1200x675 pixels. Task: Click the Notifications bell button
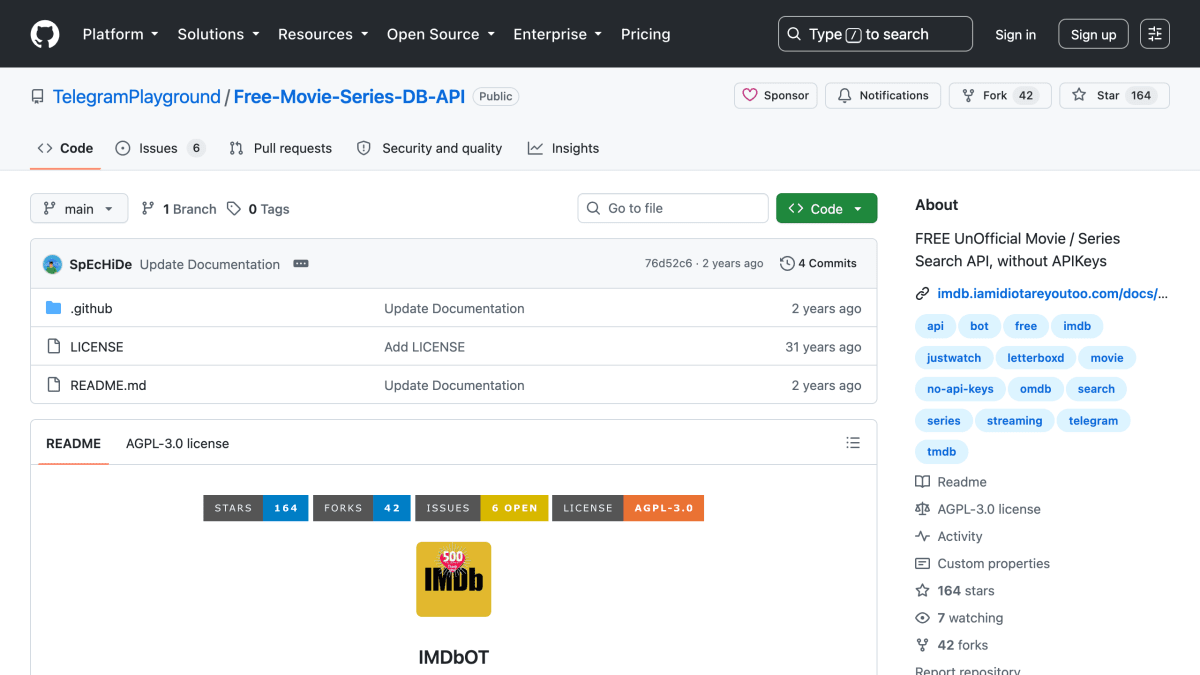click(883, 95)
